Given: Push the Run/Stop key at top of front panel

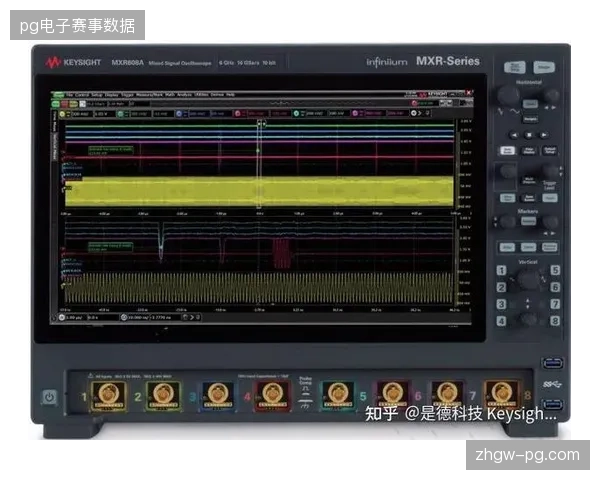Looking at the screenshot, I should point(515,67).
